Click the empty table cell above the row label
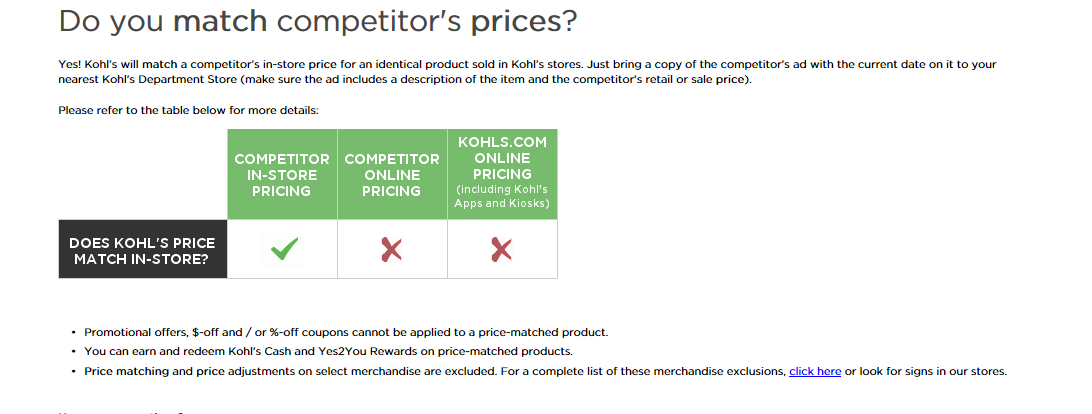Image resolution: width=1092 pixels, height=414 pixels. (142, 174)
